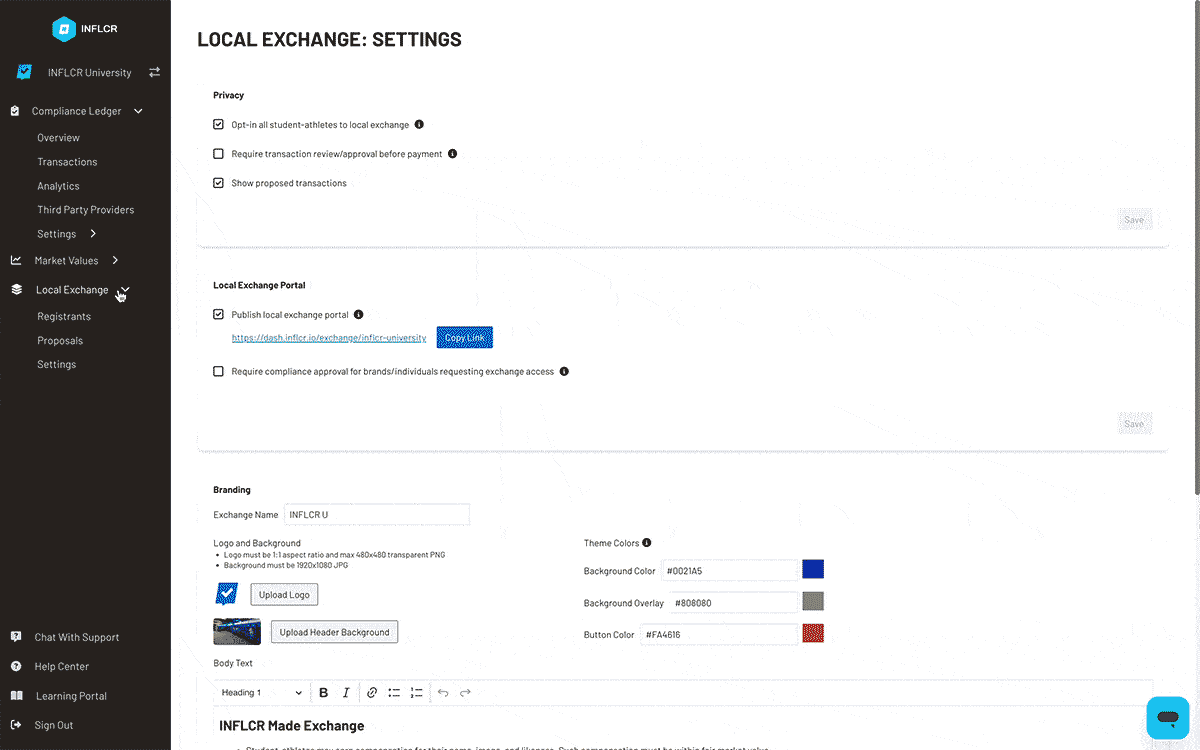Open the Background Overlay gray swatch

[813, 602]
